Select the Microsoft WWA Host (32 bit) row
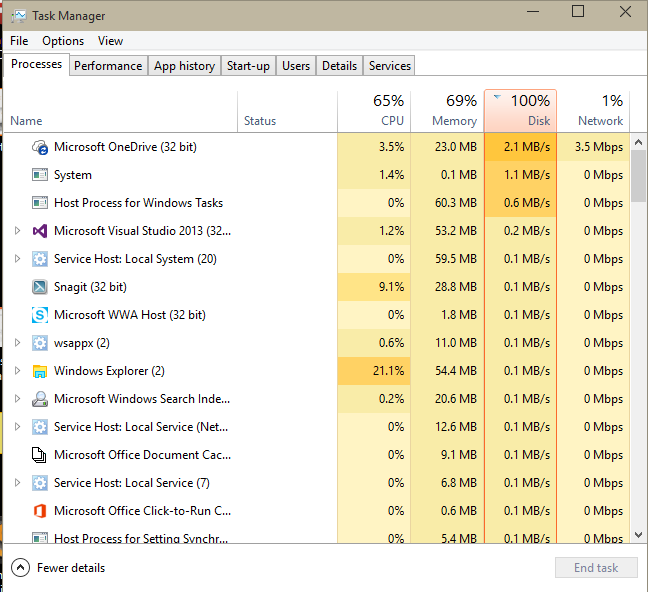648x592 pixels. 317,315
